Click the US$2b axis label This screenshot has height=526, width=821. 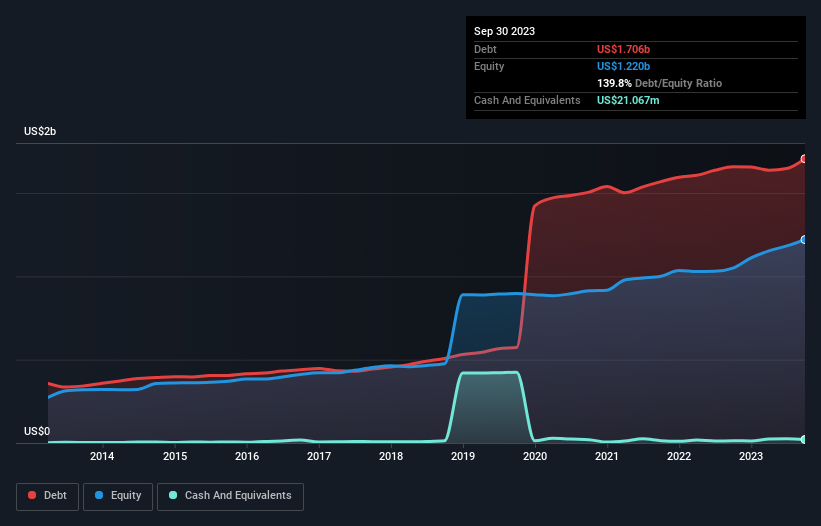click(x=40, y=131)
